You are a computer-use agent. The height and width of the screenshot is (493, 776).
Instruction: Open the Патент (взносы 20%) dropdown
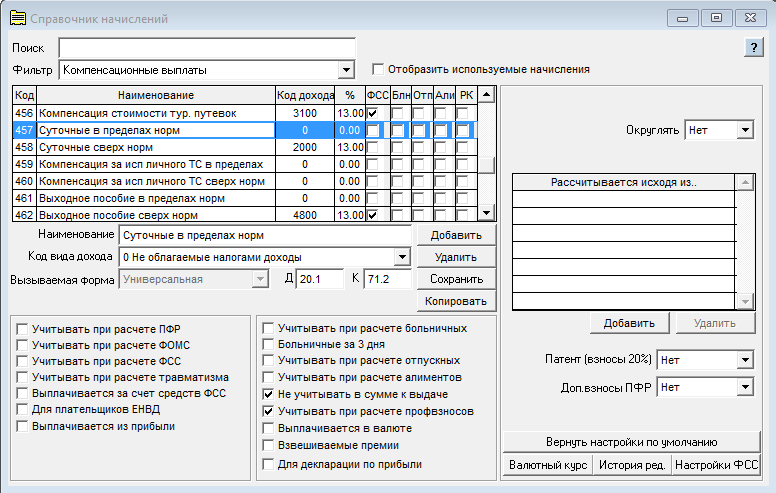[x=745, y=360]
